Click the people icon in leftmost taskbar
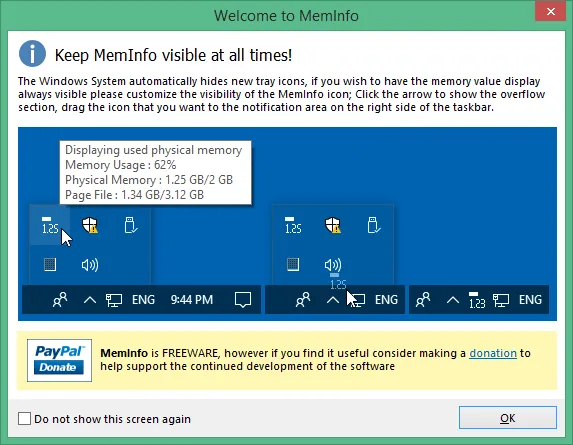The height and width of the screenshot is (445, 573). tap(60, 300)
